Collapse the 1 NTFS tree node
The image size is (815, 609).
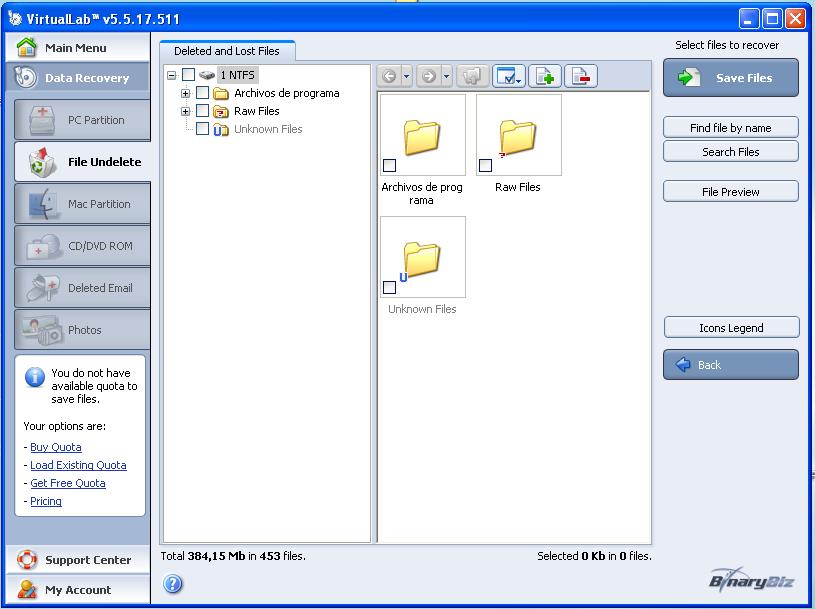172,75
